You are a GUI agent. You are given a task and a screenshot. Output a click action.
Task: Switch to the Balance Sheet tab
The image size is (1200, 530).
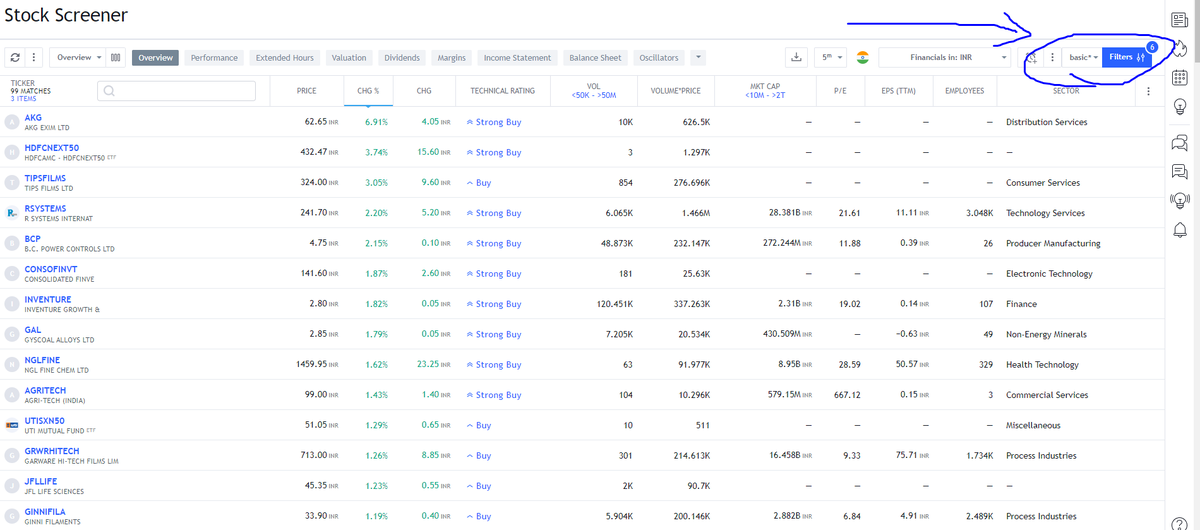[594, 58]
